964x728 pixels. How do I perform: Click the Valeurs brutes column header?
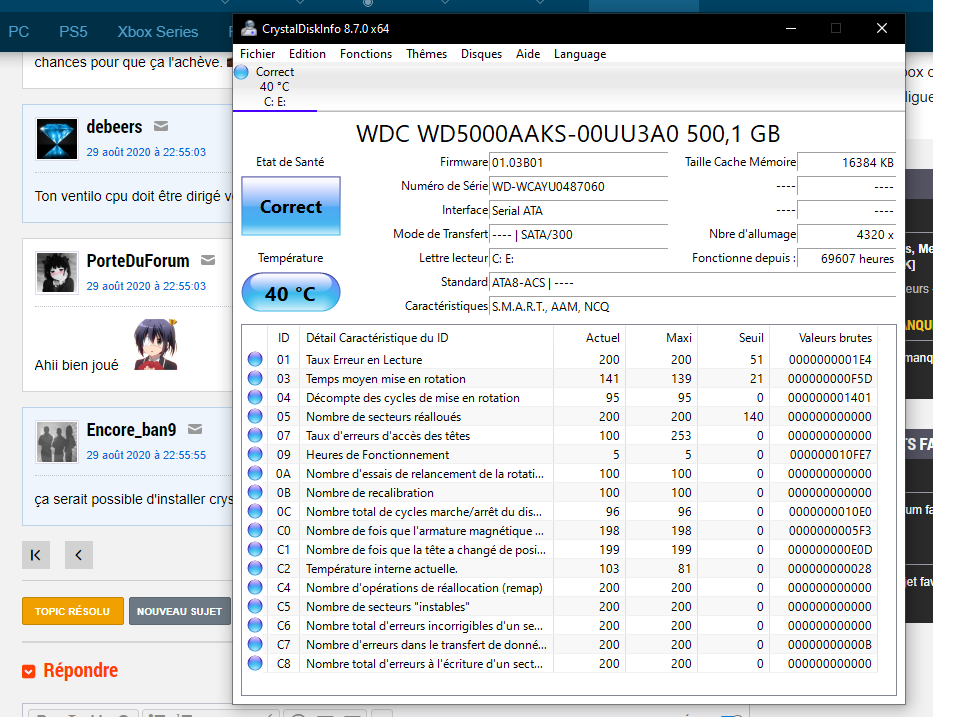[x=823, y=338]
